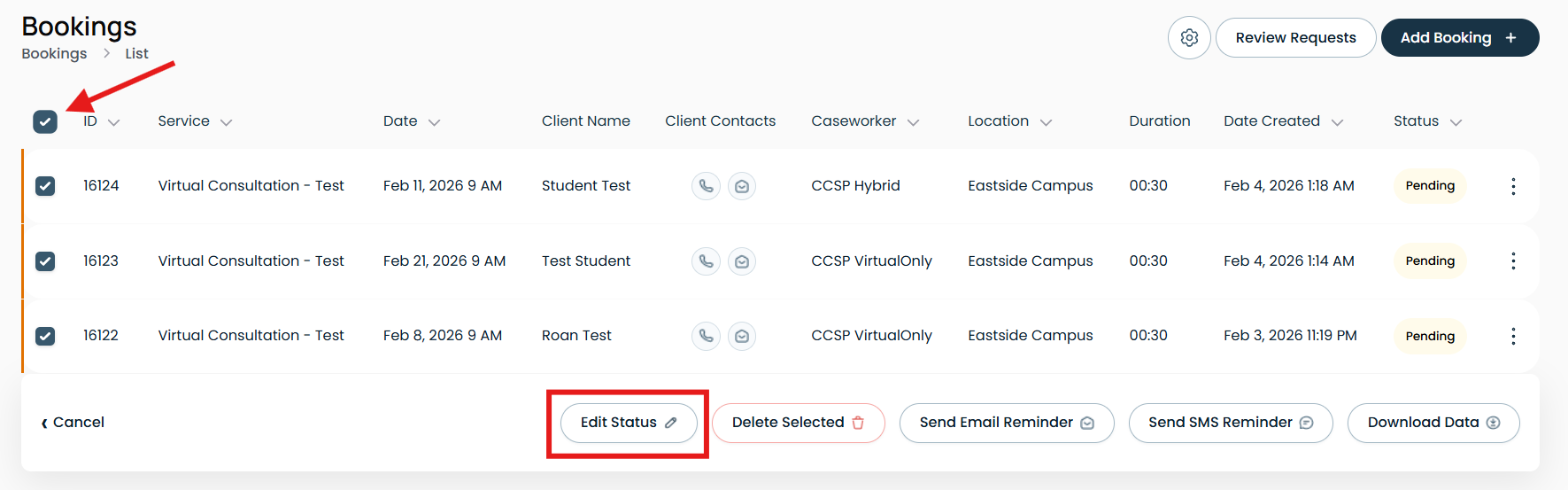Click the Edit Status button

(629, 423)
